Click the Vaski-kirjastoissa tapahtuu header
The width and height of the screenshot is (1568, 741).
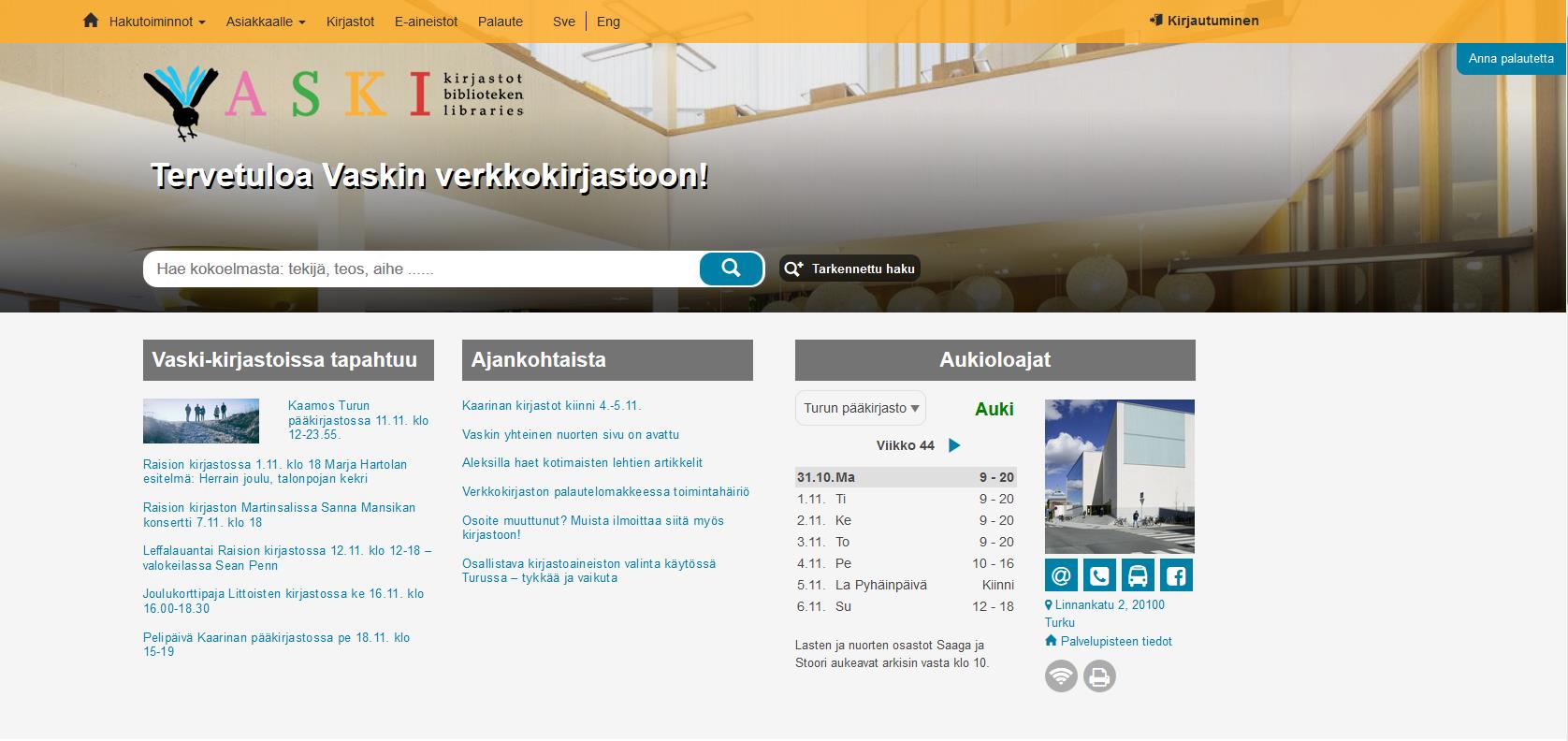click(288, 360)
